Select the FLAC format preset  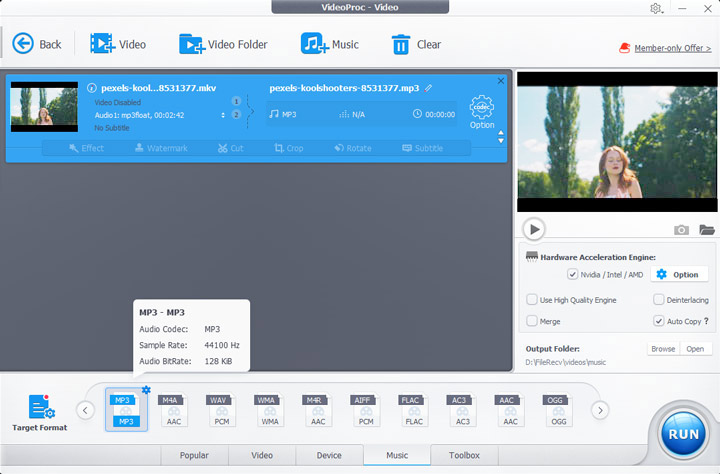[x=413, y=410]
